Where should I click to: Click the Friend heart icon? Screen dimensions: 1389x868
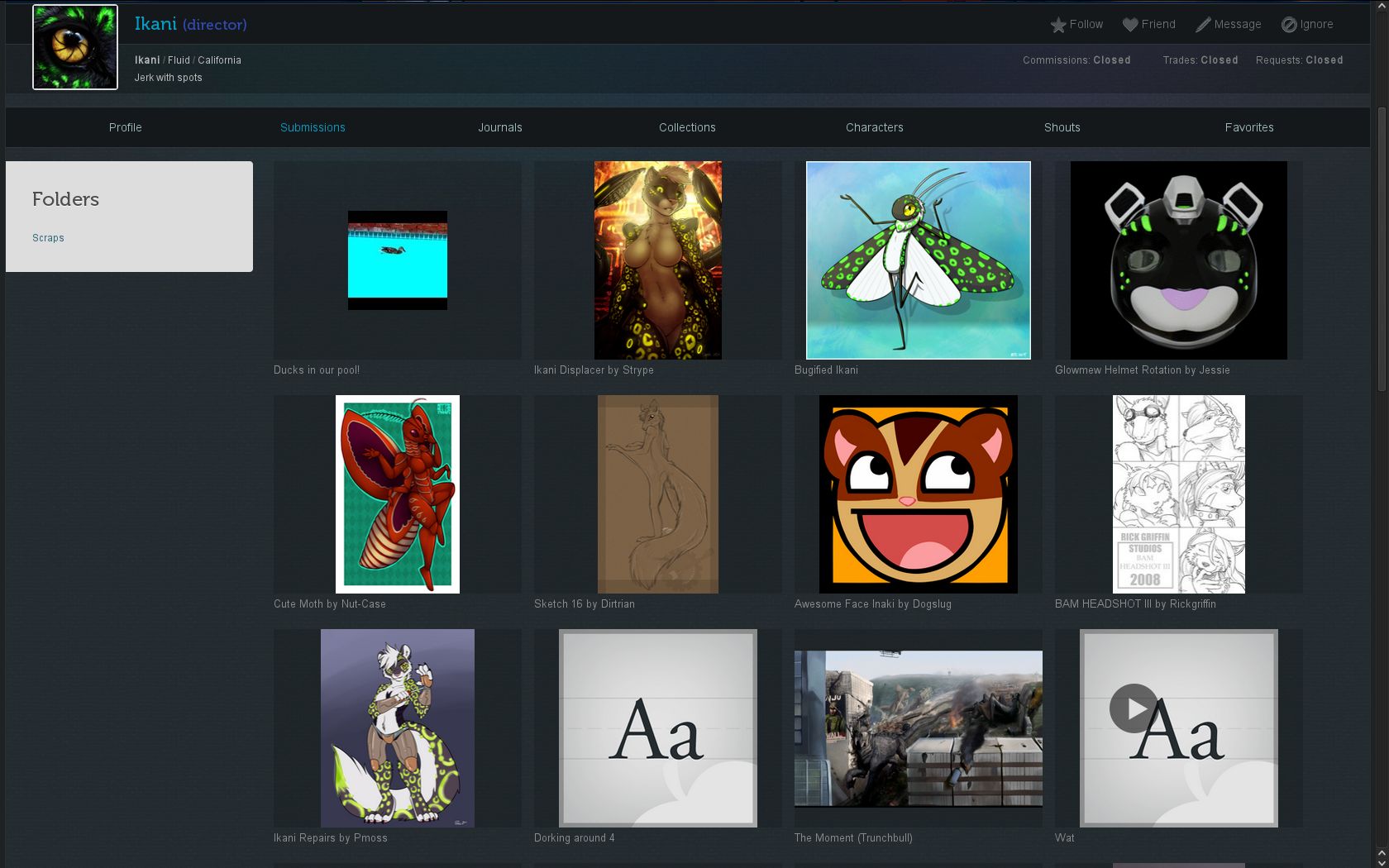tap(1130, 24)
